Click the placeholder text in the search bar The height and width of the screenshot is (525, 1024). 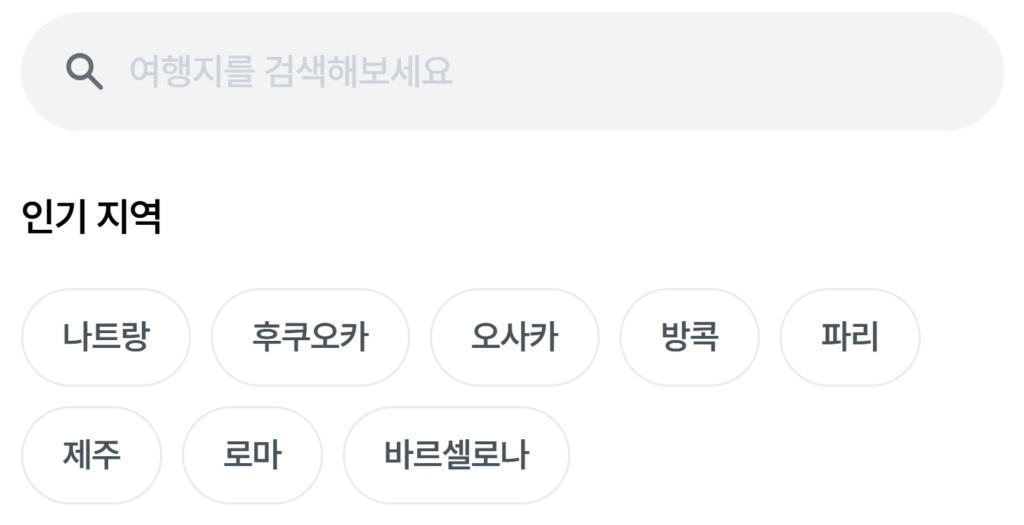click(x=291, y=71)
